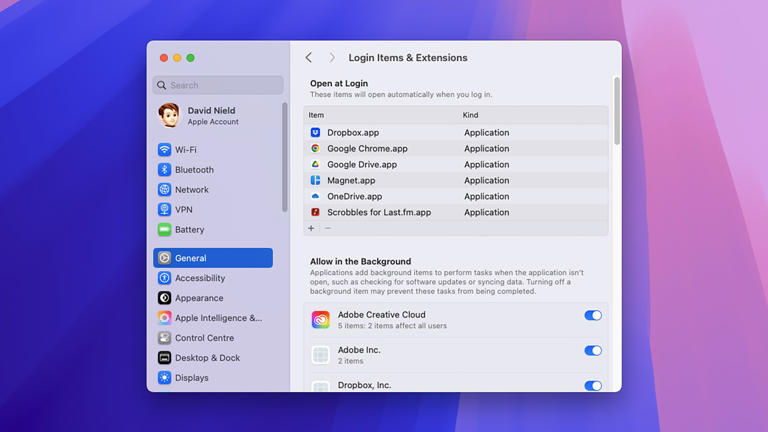Click the Wi-Fi sidebar label
The width and height of the screenshot is (768, 432).
186,150
